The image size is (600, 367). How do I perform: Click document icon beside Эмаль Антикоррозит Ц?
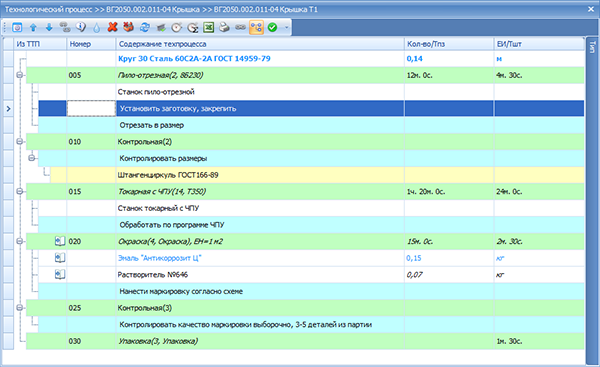tap(60, 258)
